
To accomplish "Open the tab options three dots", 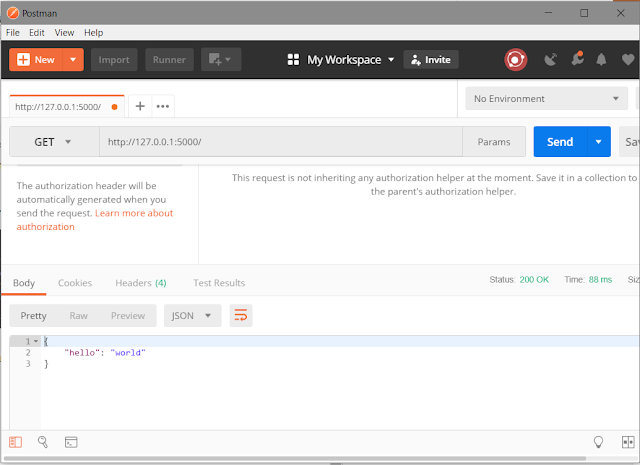I will click(x=163, y=106).
